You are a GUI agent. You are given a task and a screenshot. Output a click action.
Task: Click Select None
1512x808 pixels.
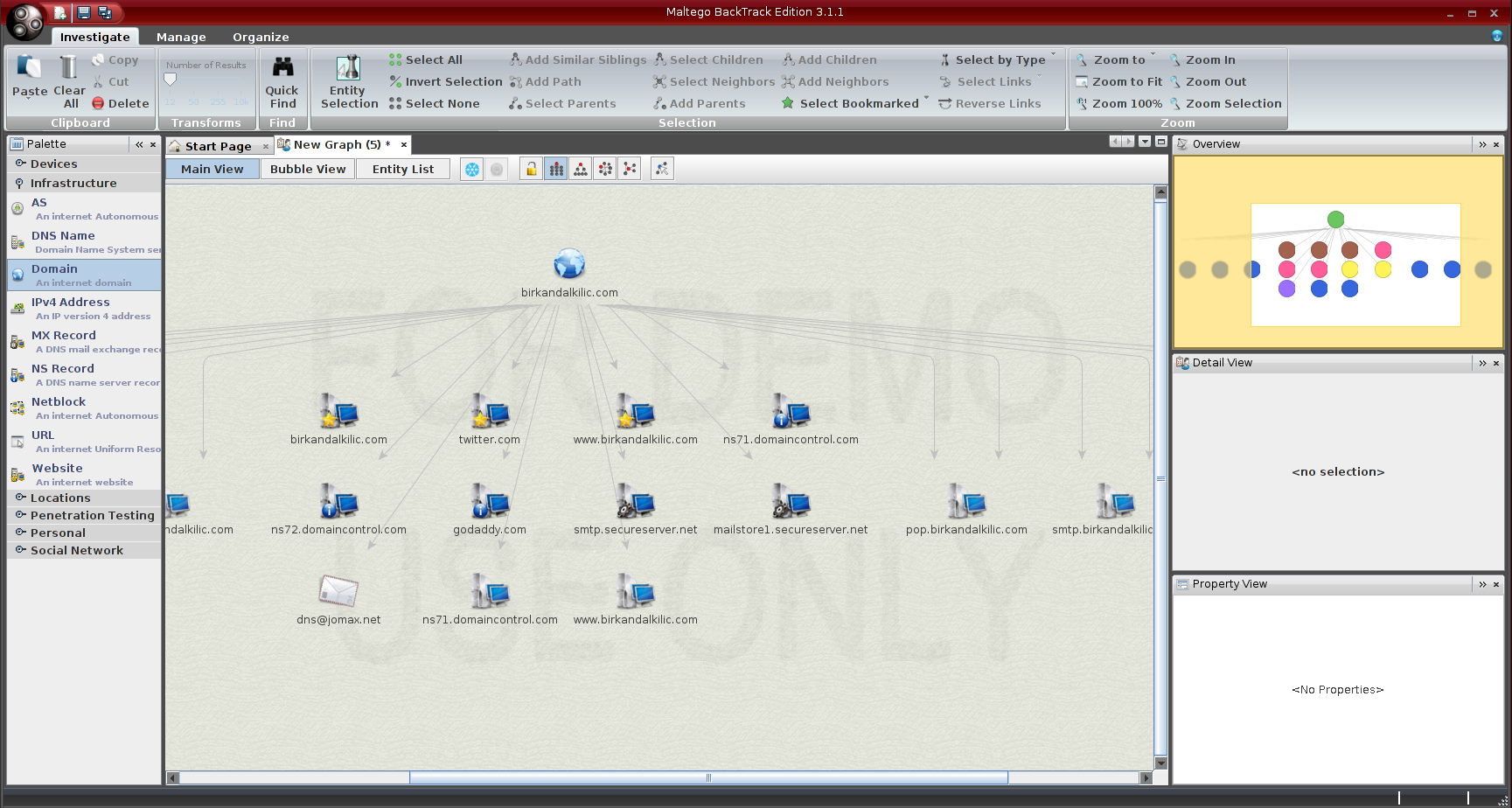click(x=435, y=103)
